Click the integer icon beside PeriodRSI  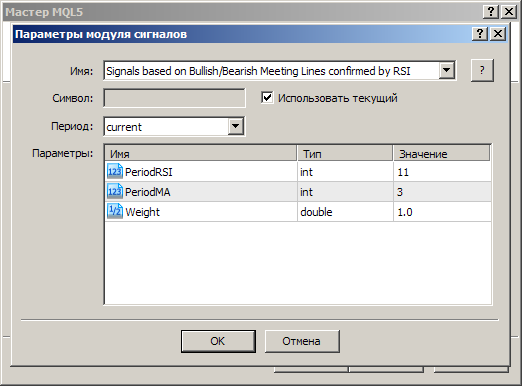[115, 171]
